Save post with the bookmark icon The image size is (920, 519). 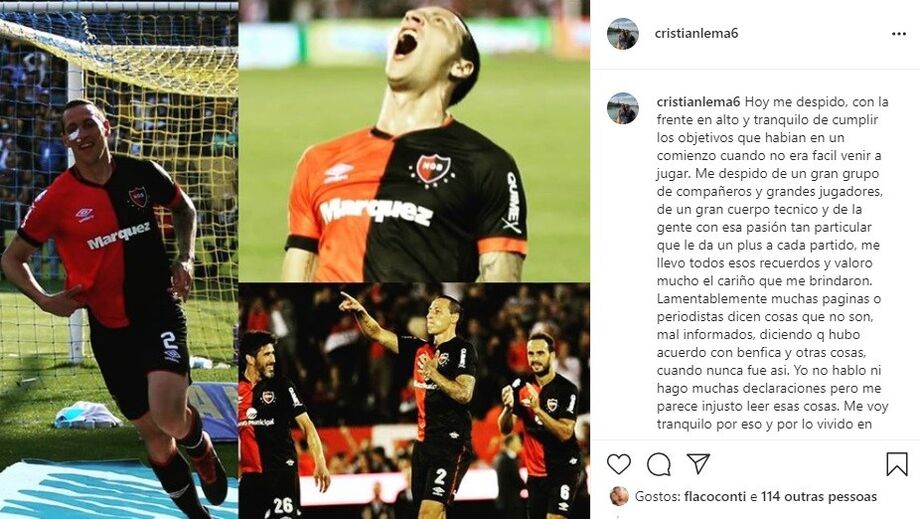point(897,464)
